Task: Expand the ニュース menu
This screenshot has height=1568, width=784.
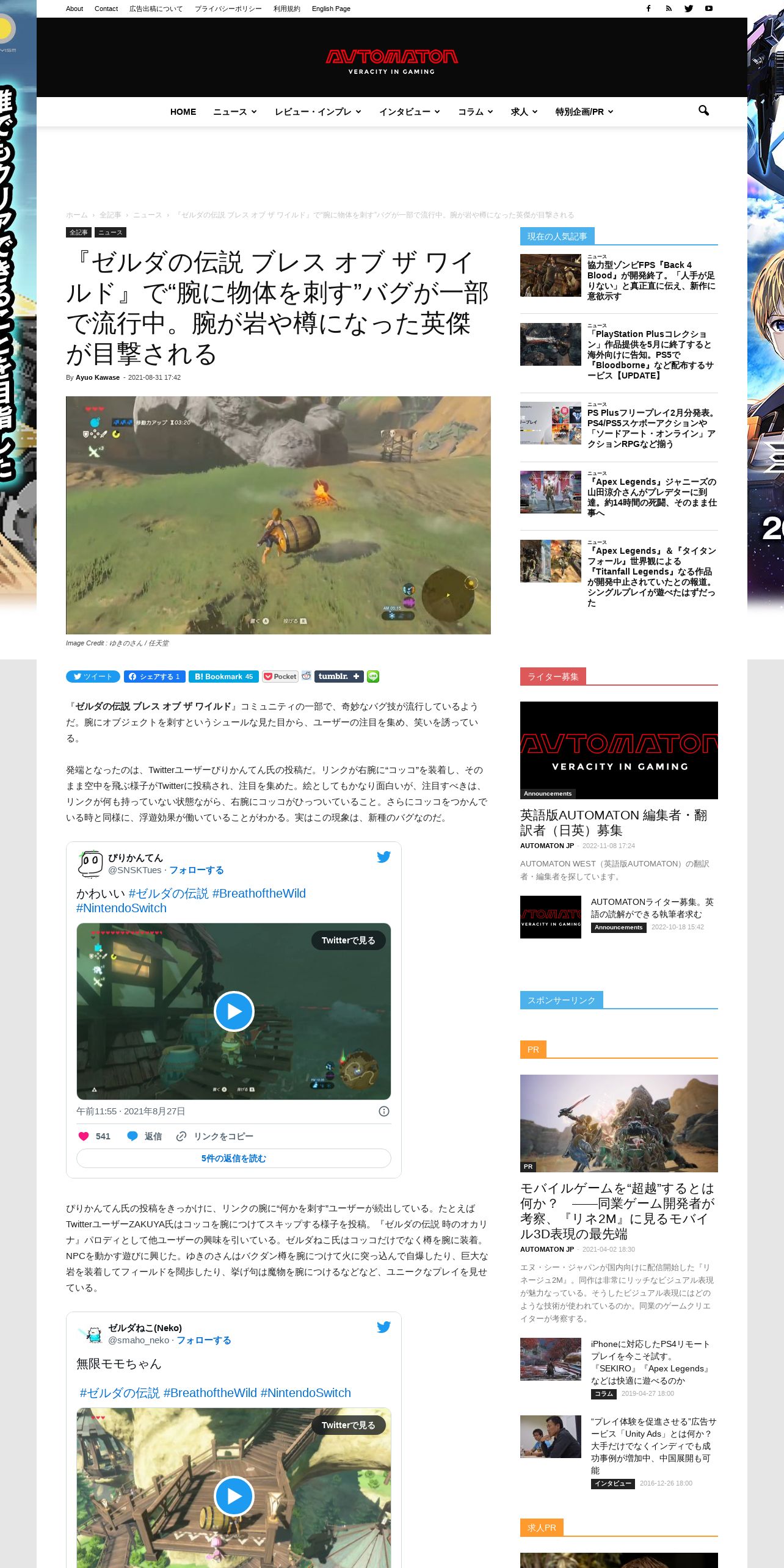Action: (x=235, y=112)
